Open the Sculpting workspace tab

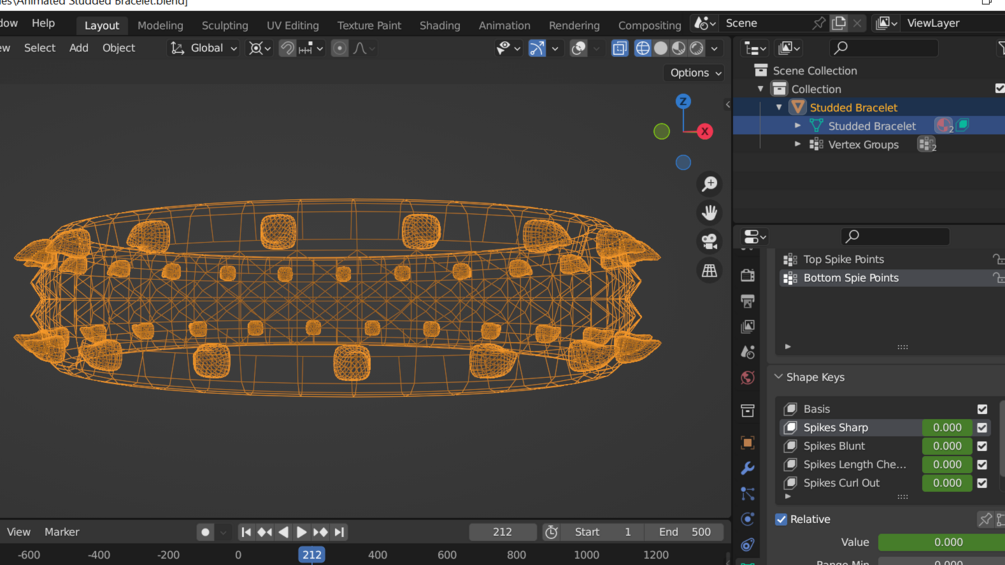click(224, 26)
